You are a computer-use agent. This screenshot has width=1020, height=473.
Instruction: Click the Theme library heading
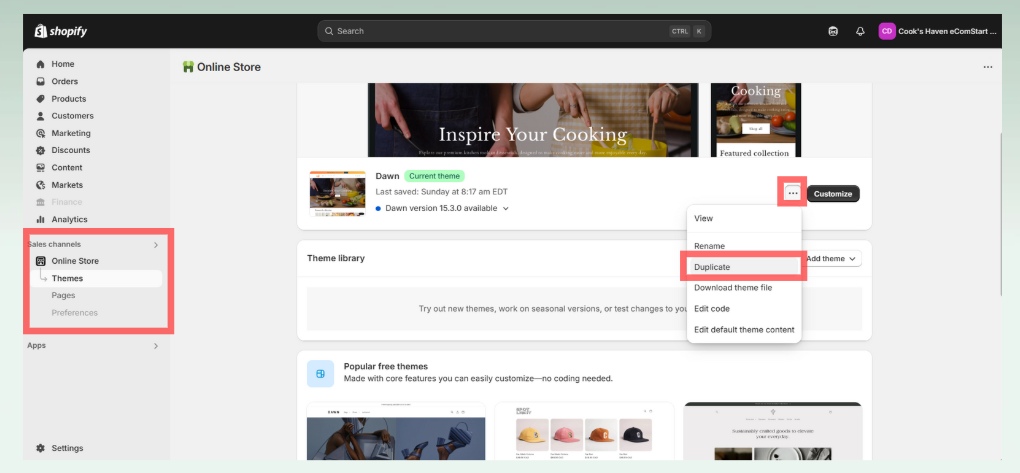click(336, 258)
